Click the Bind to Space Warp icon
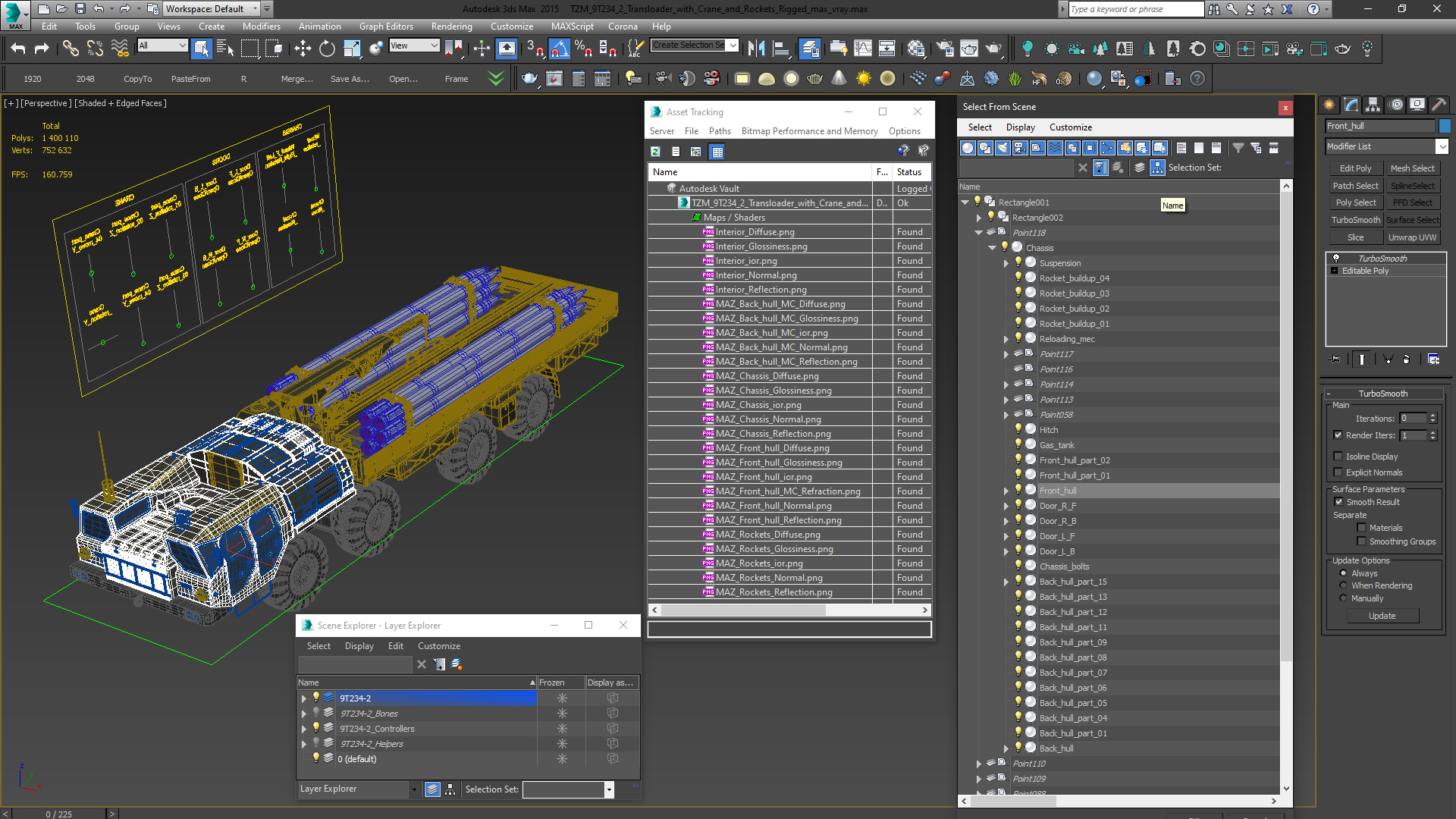Viewport: 1456px width, 819px height. coord(120,49)
